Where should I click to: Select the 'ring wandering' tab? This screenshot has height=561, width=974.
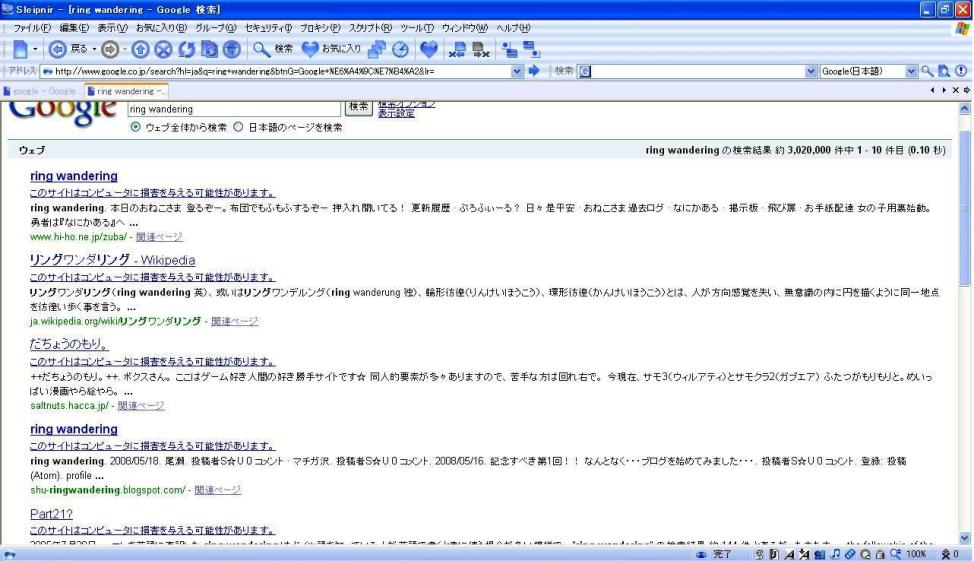126,91
